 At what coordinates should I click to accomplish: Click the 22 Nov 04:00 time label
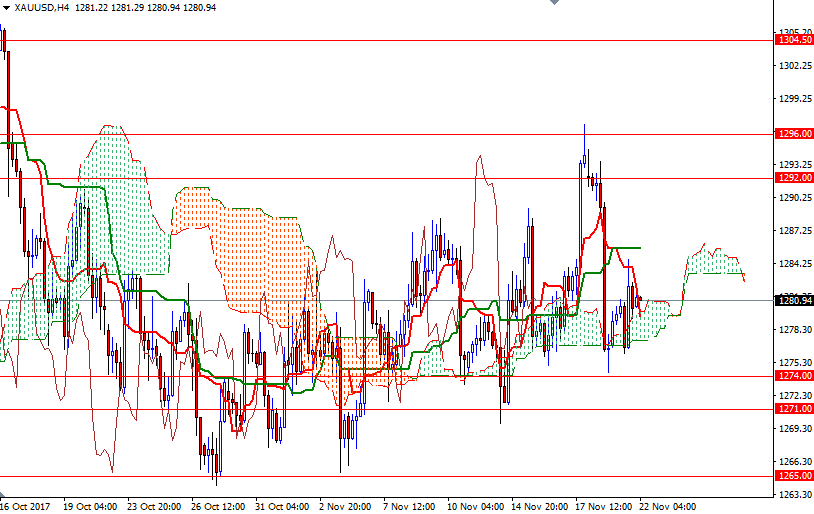click(x=666, y=506)
